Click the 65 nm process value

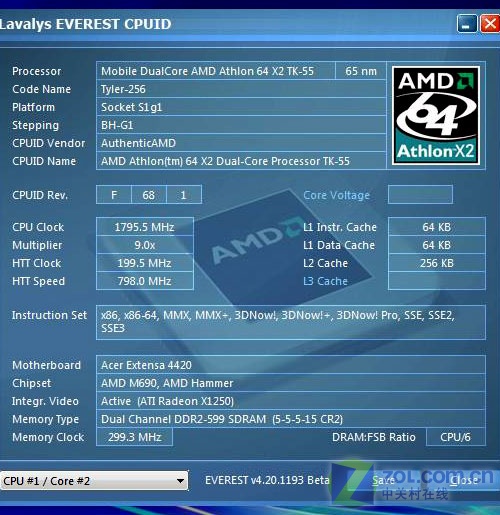[361, 71]
